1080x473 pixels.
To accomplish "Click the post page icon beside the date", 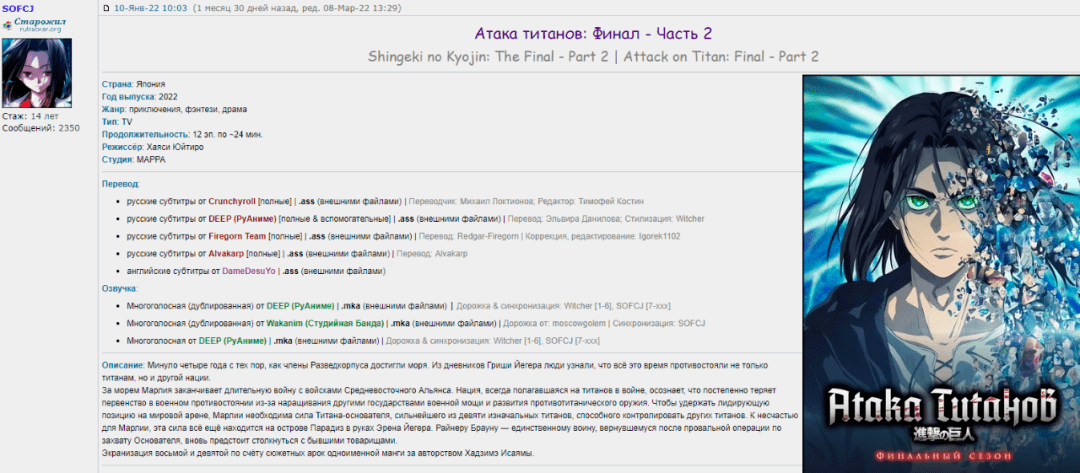I will click(107, 8).
